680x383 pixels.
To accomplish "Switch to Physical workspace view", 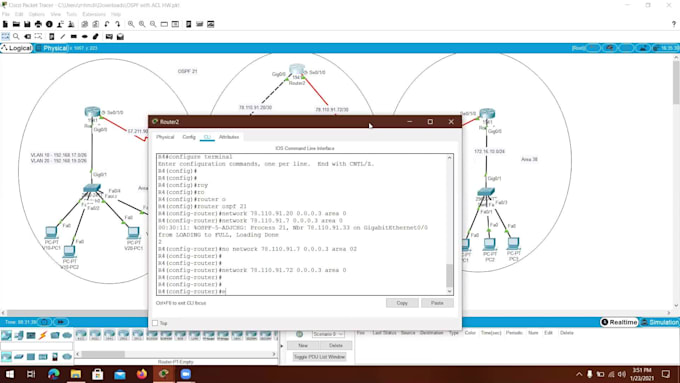I will click(x=52, y=48).
